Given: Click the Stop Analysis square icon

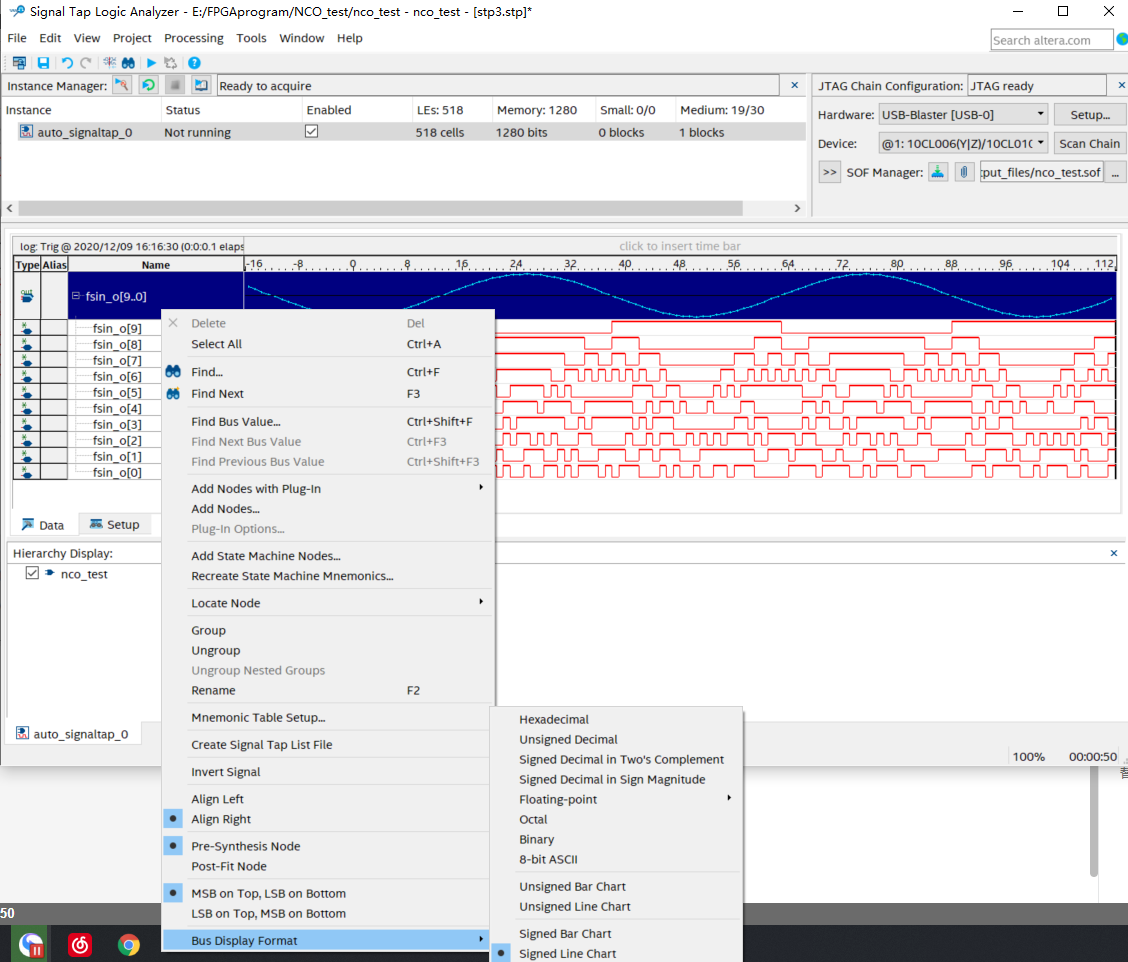Looking at the screenshot, I should point(175,86).
